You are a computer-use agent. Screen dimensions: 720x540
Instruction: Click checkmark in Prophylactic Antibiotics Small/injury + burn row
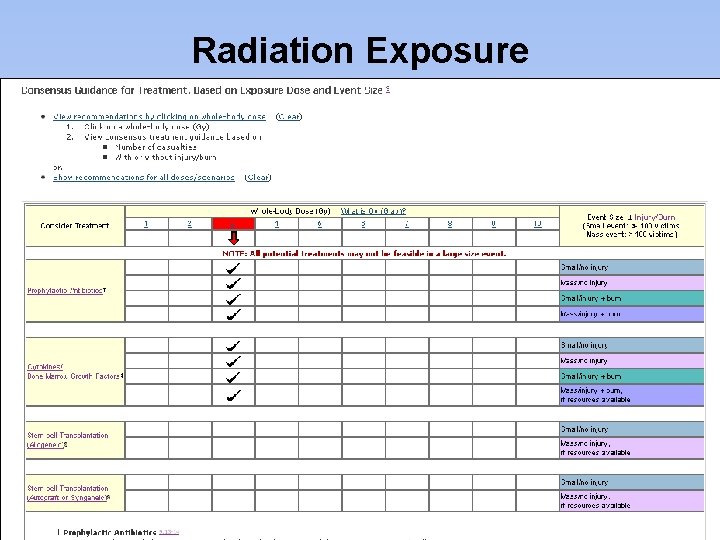(233, 299)
